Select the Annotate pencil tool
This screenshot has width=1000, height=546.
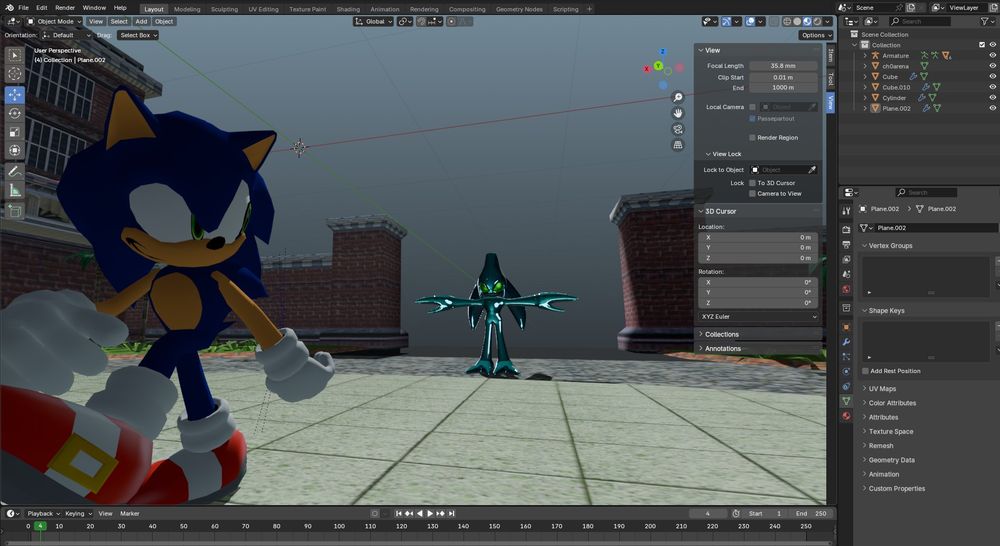[14, 172]
